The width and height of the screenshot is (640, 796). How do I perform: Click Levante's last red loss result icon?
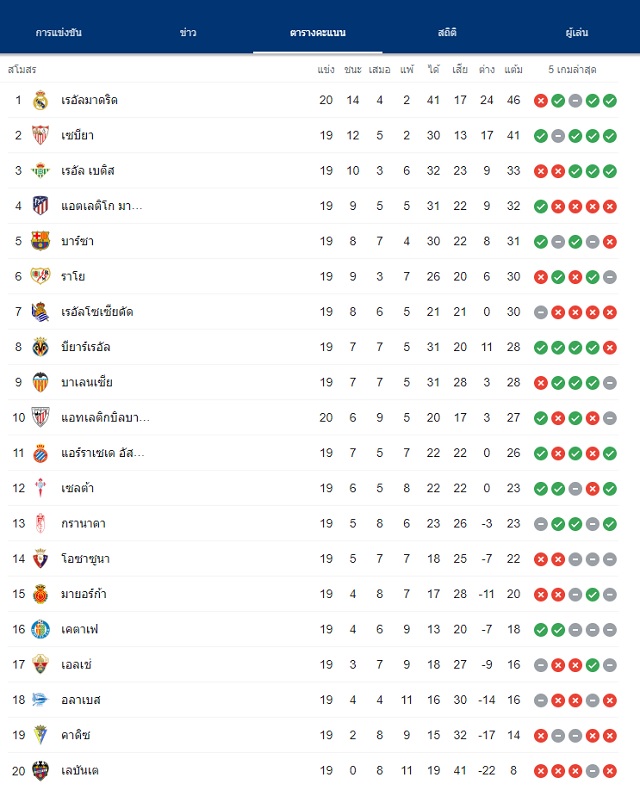click(x=610, y=771)
